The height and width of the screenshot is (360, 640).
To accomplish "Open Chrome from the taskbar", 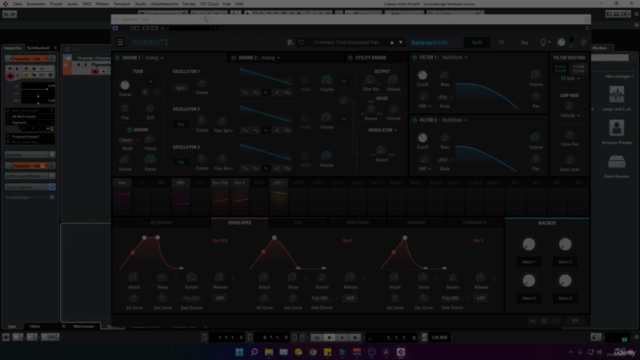I will coord(313,352).
